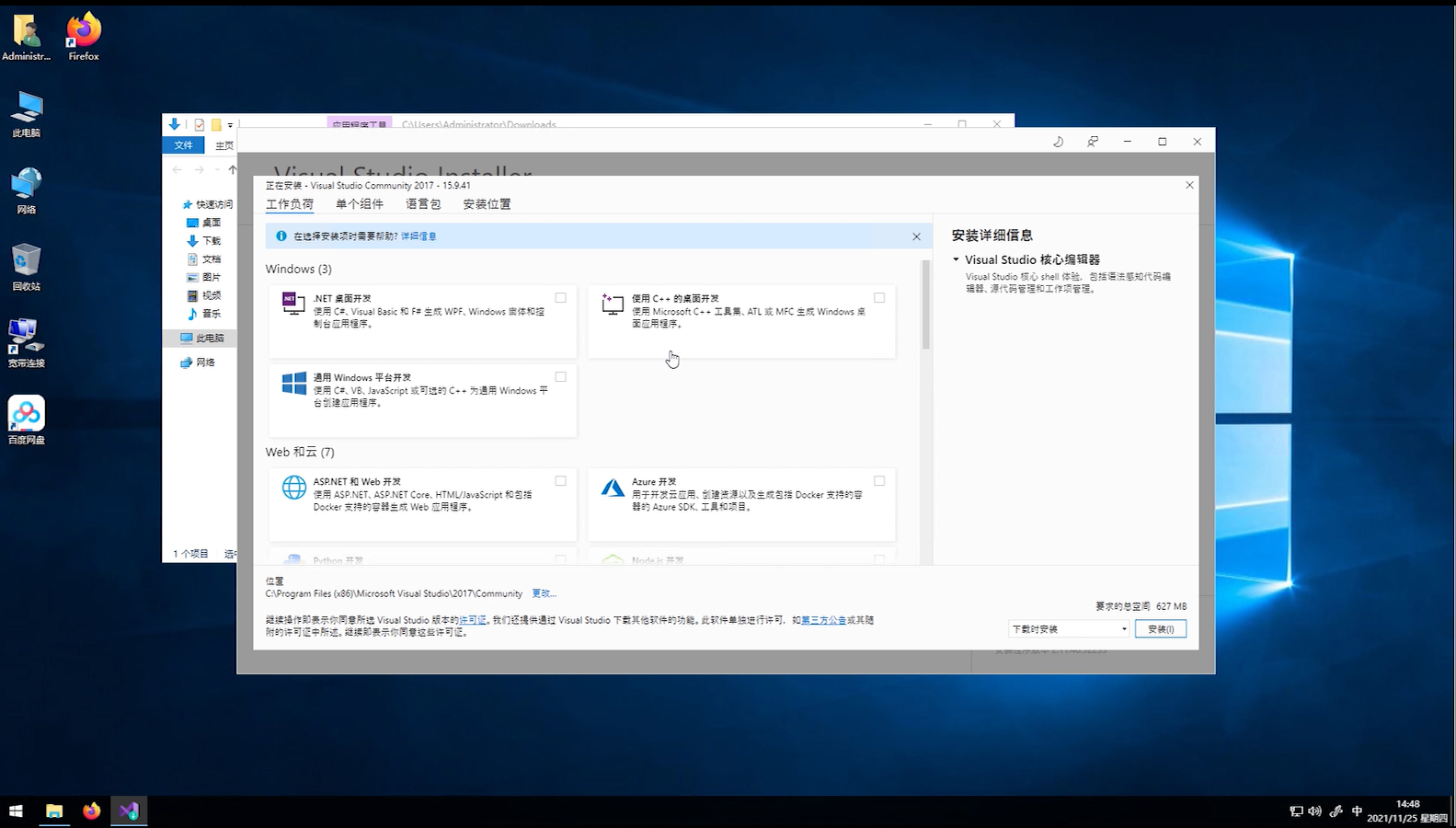The height and width of the screenshot is (828, 1456).
Task: Open Administrator folder desktop icon
Action: [26, 38]
